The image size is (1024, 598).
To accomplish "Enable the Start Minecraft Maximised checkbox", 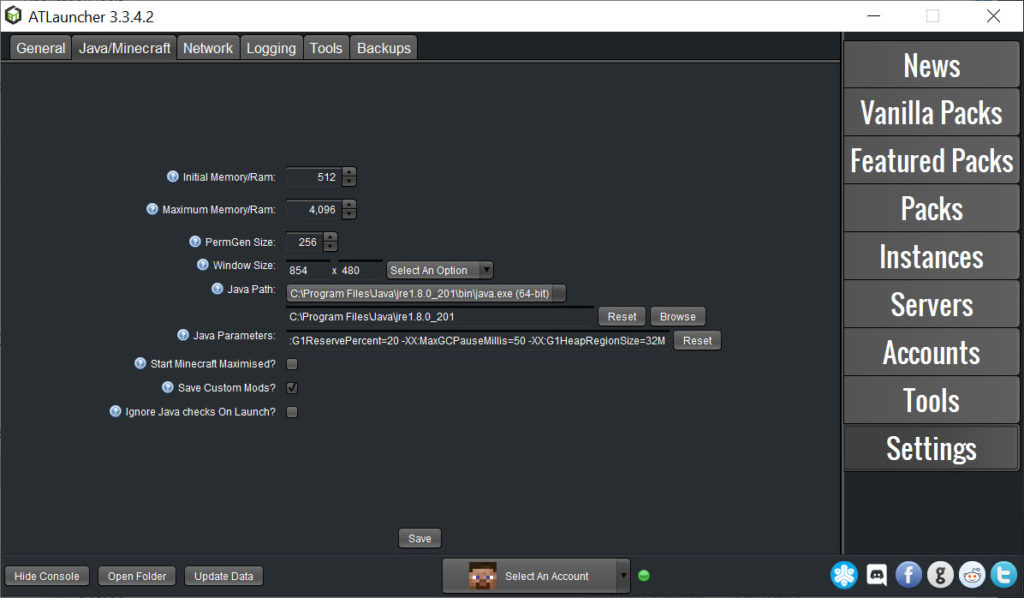I will coord(292,364).
